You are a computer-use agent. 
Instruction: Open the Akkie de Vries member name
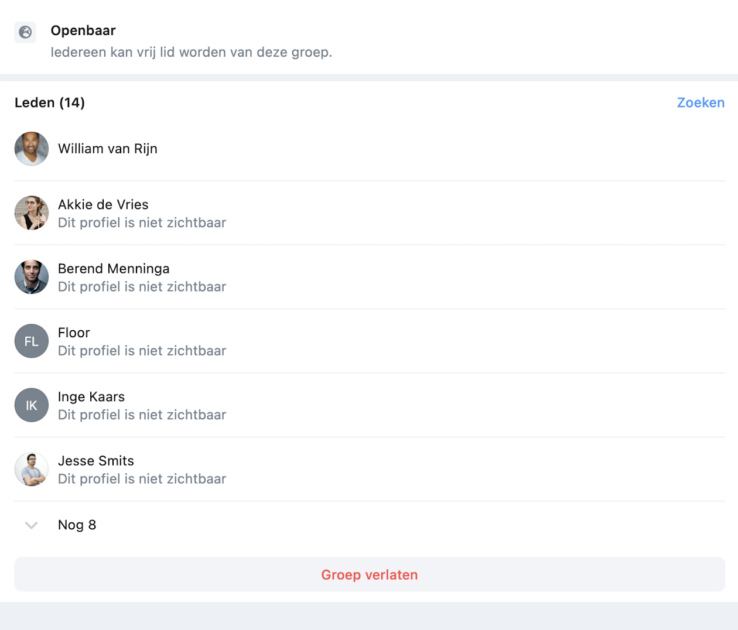(x=103, y=204)
